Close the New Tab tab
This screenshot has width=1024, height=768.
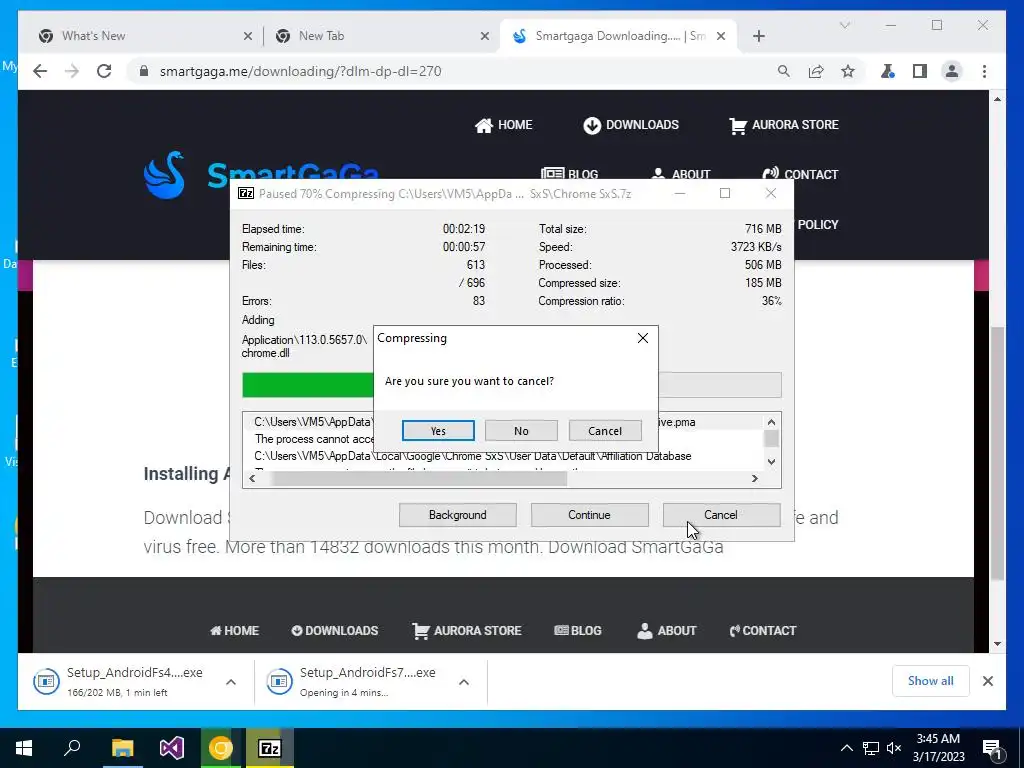pos(485,37)
